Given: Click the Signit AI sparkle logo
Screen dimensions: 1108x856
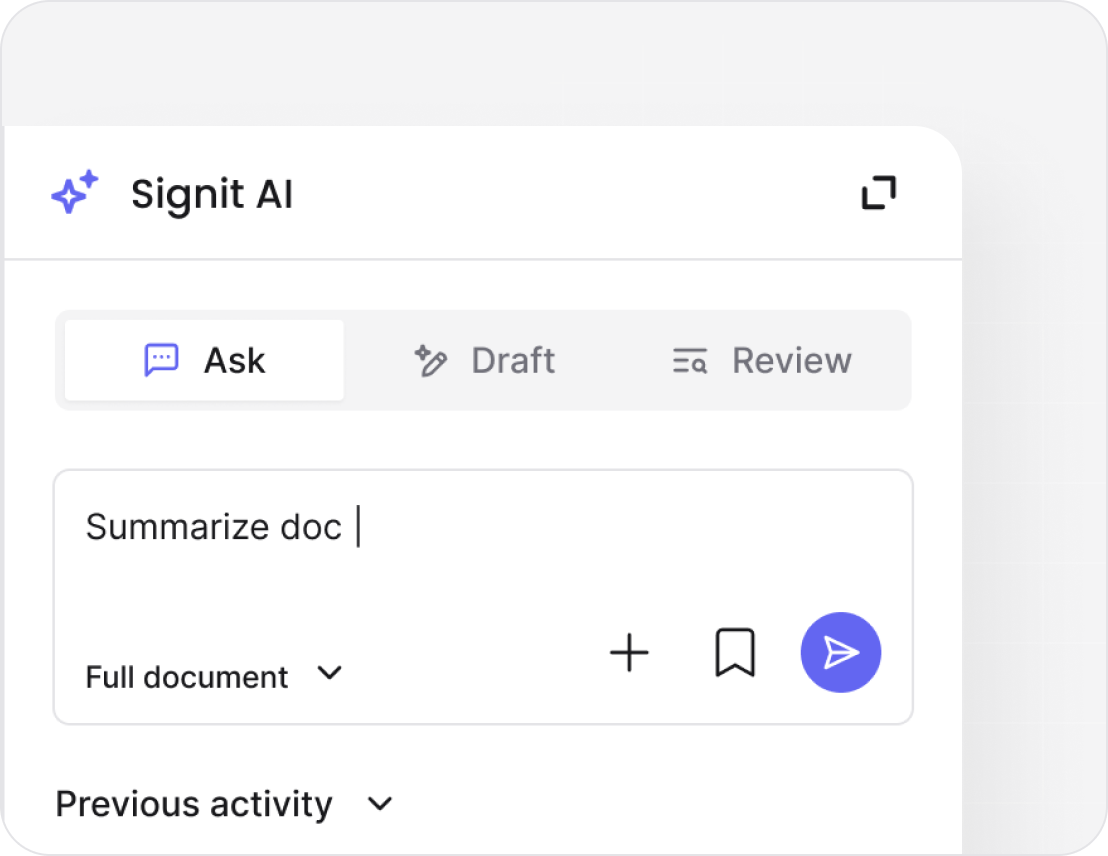Looking at the screenshot, I should coord(75,192).
